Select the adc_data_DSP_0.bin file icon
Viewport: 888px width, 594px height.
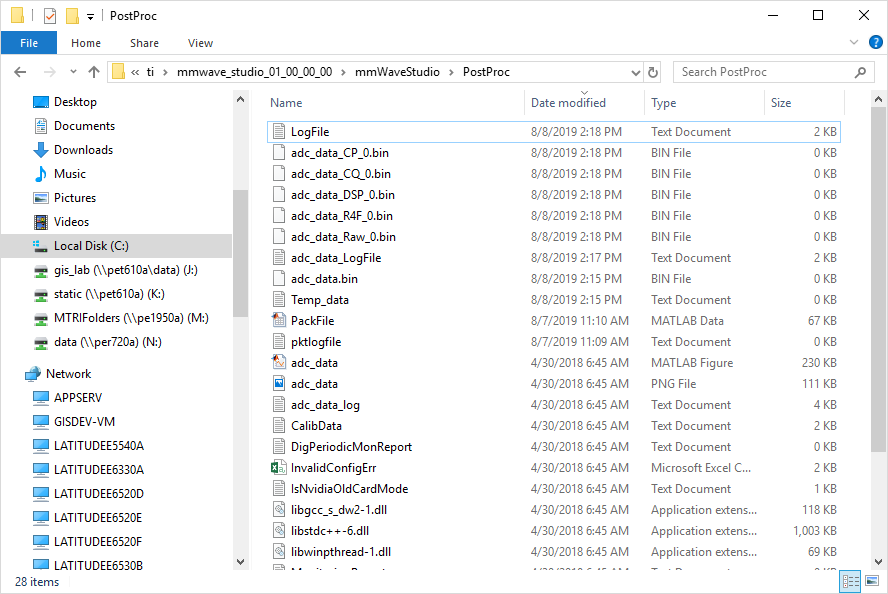pyautogui.click(x=279, y=194)
